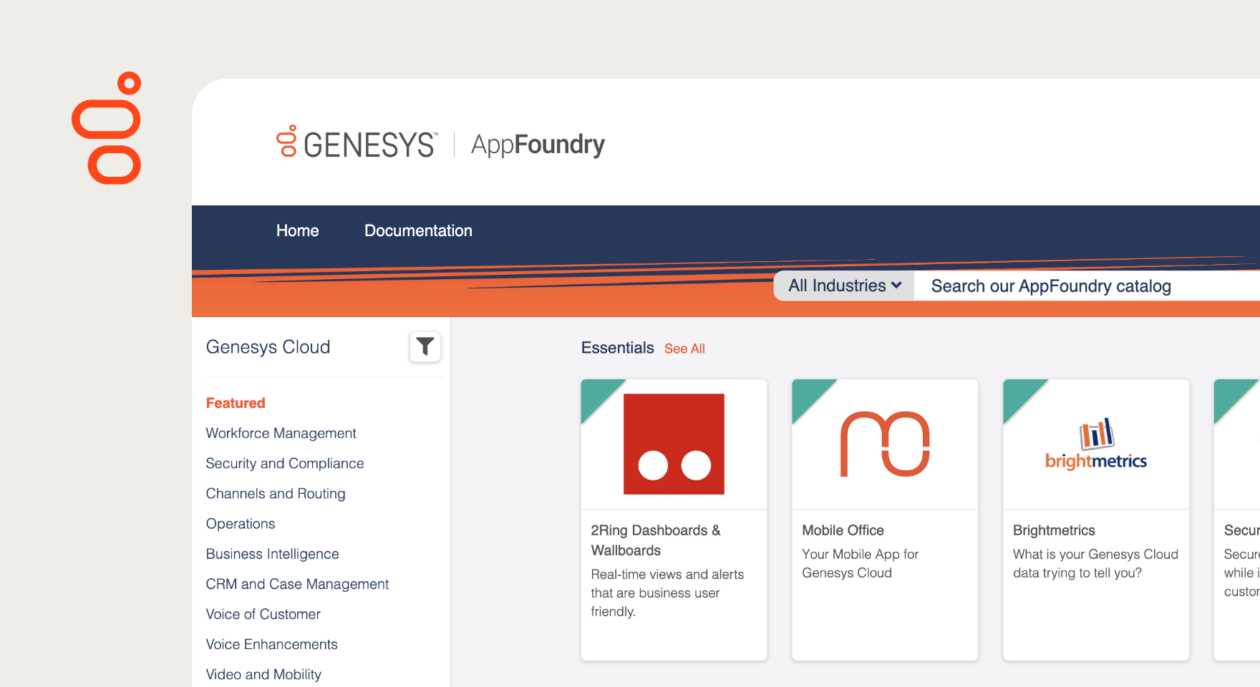Click the Mobile Office card title
This screenshot has width=1260, height=687.
click(843, 530)
